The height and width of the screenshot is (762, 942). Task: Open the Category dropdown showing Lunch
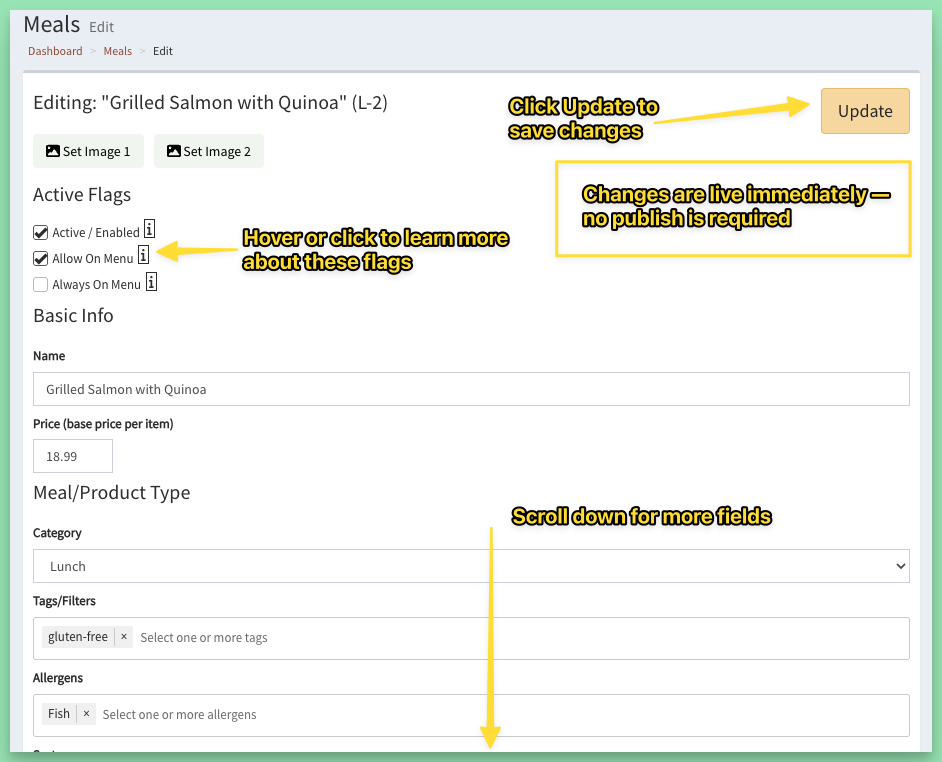(x=471, y=566)
